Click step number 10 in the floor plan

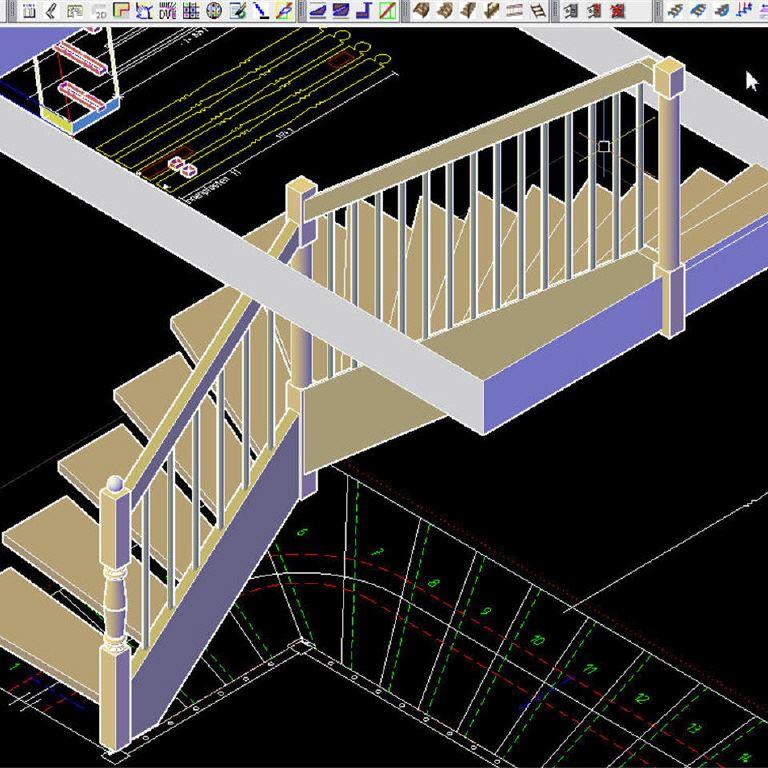(537, 640)
